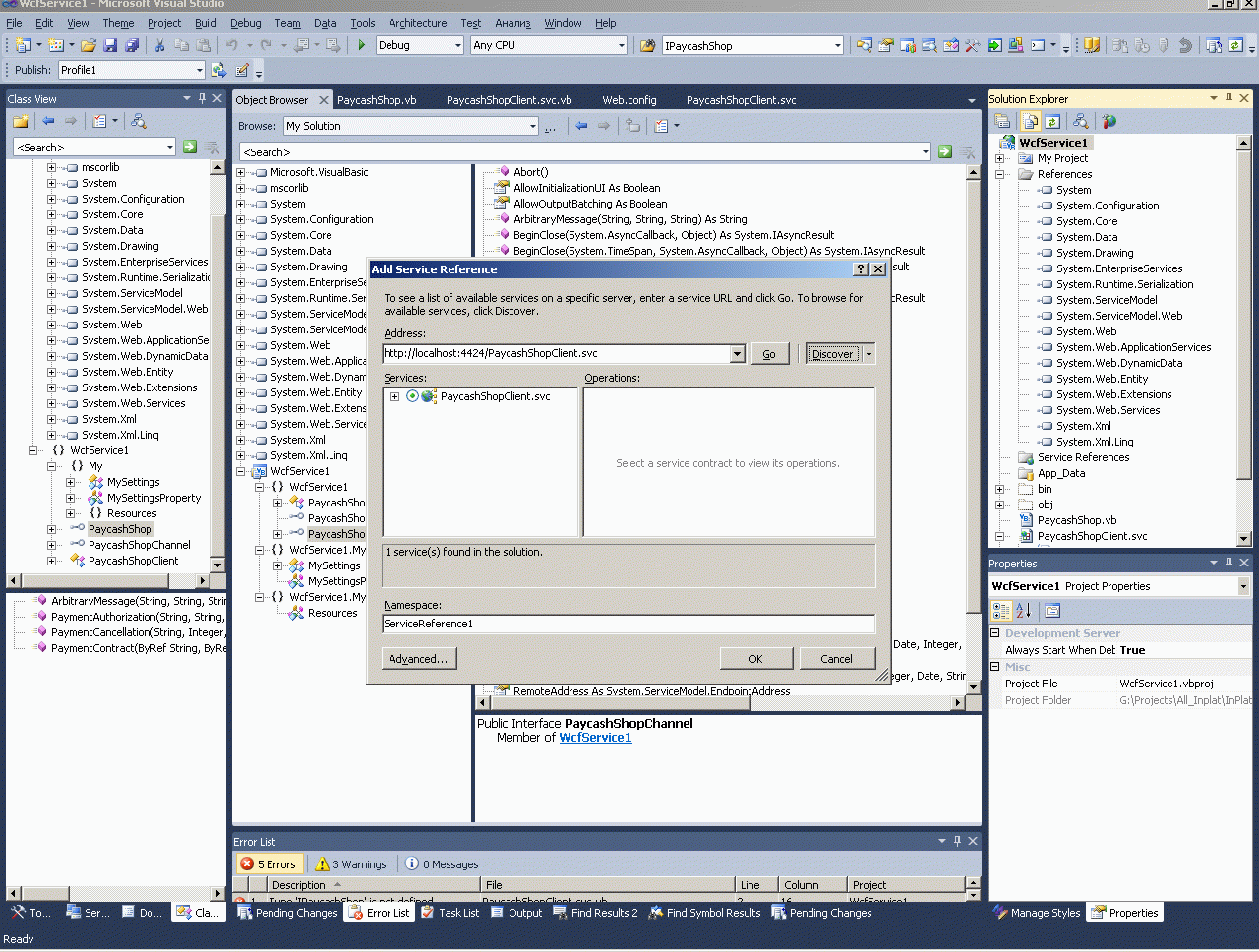
Task: Click Properties icon in Solution Explorer toolbar
Action: point(1002,121)
